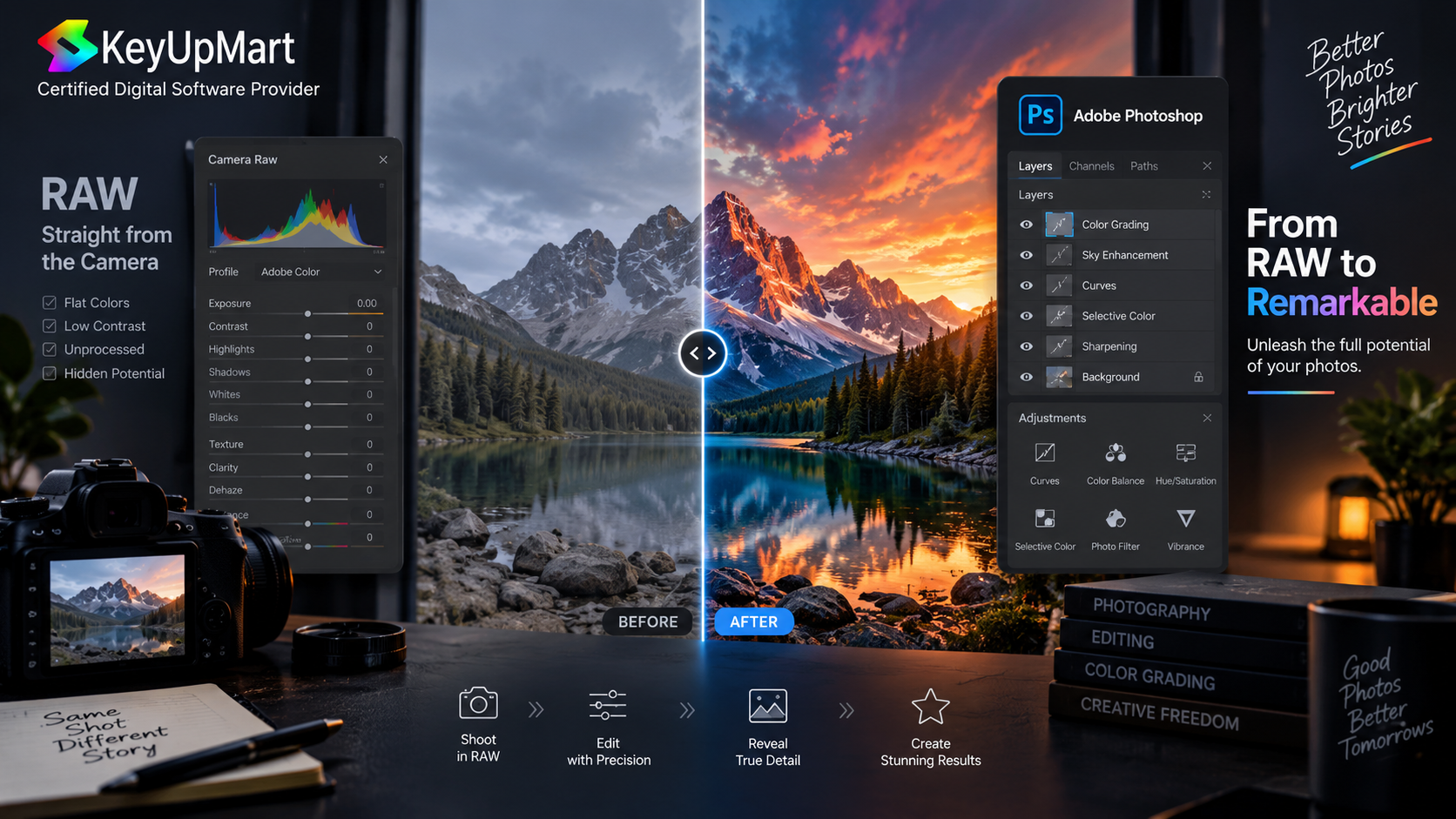
Task: Close the Layers tab group
Action: [x=1207, y=165]
